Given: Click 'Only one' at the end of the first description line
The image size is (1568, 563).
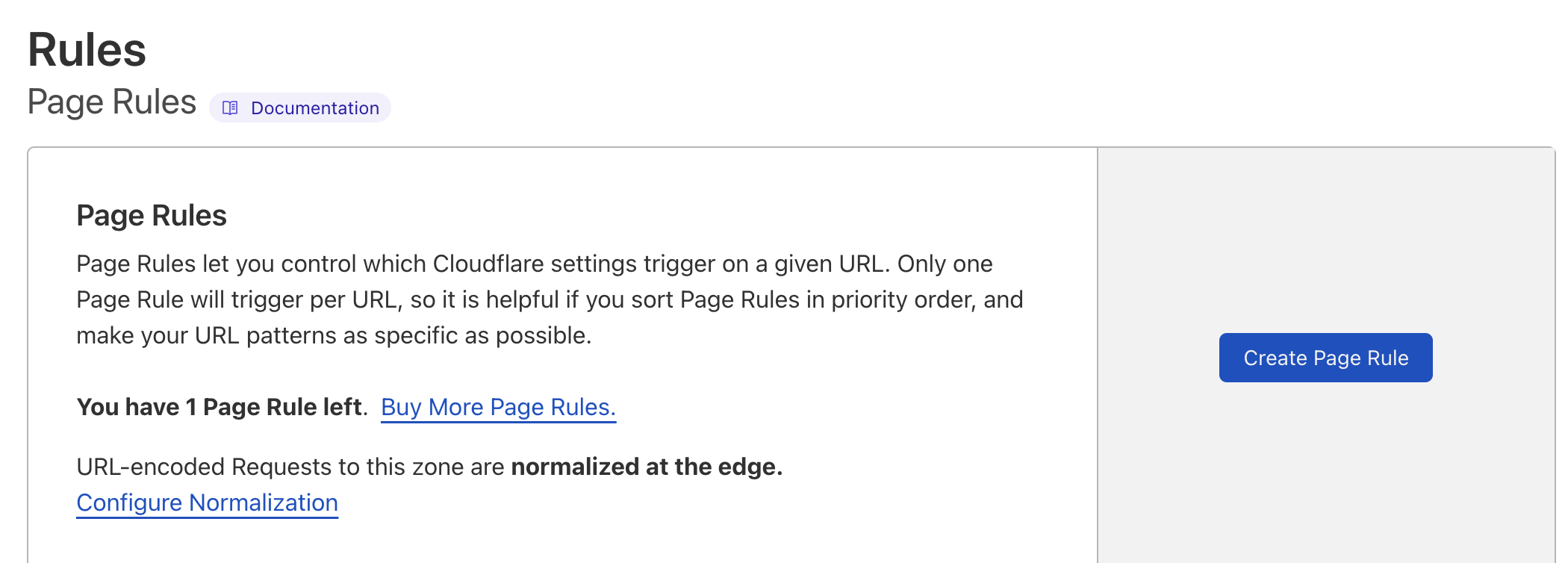Looking at the screenshot, I should (945, 264).
